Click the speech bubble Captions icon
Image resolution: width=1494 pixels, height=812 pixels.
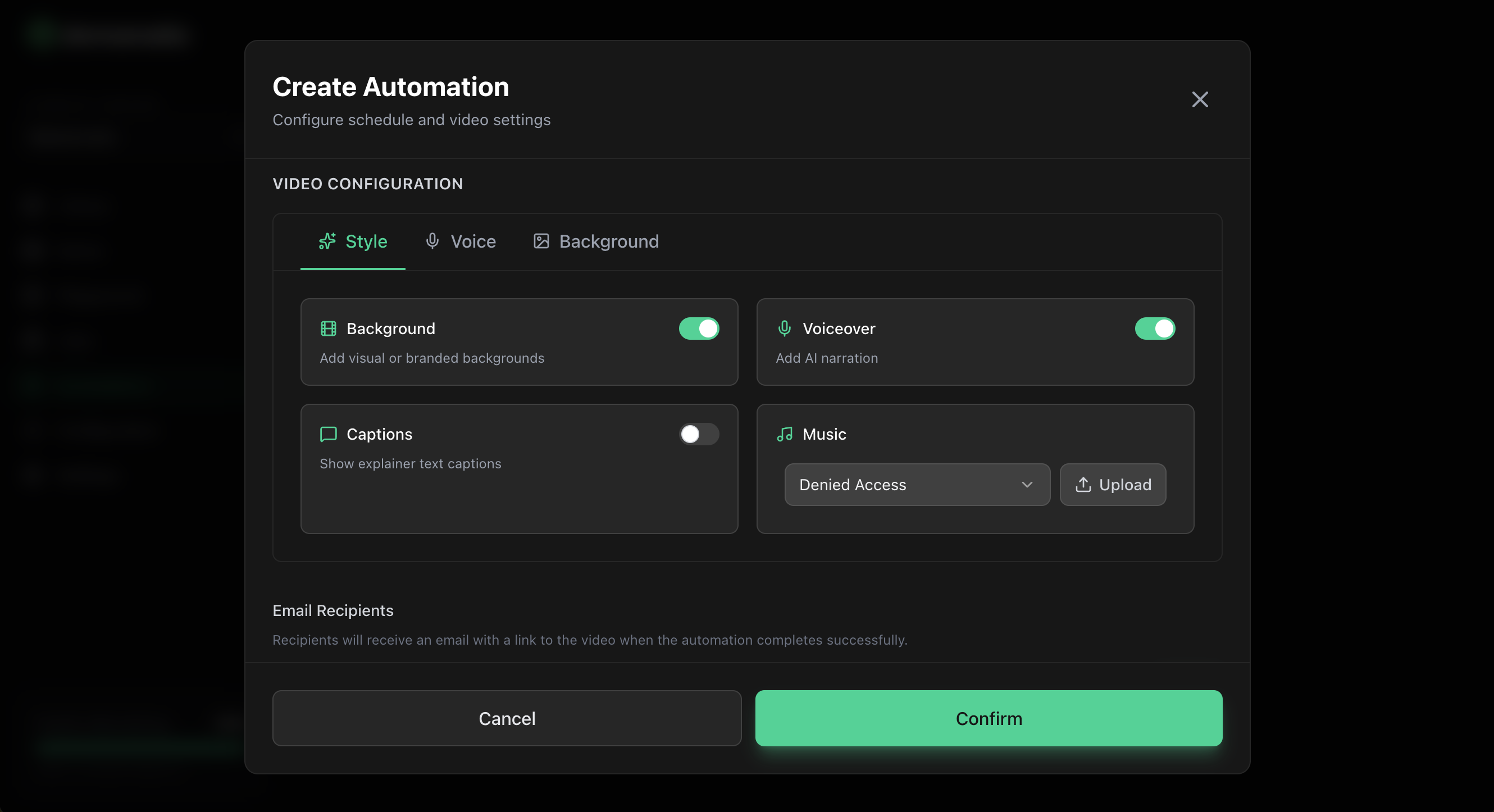click(328, 435)
